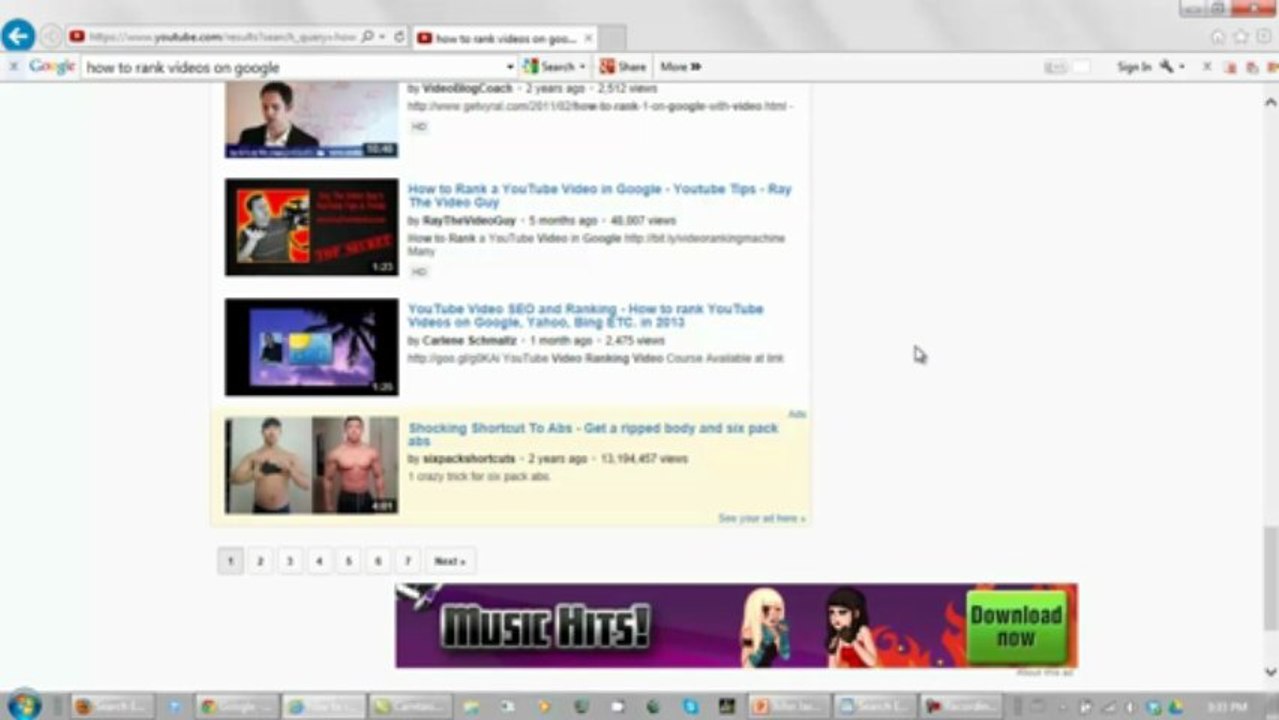
Task: Switch to the 'how to rank videos on goo...' tab
Action: pyautogui.click(x=504, y=38)
